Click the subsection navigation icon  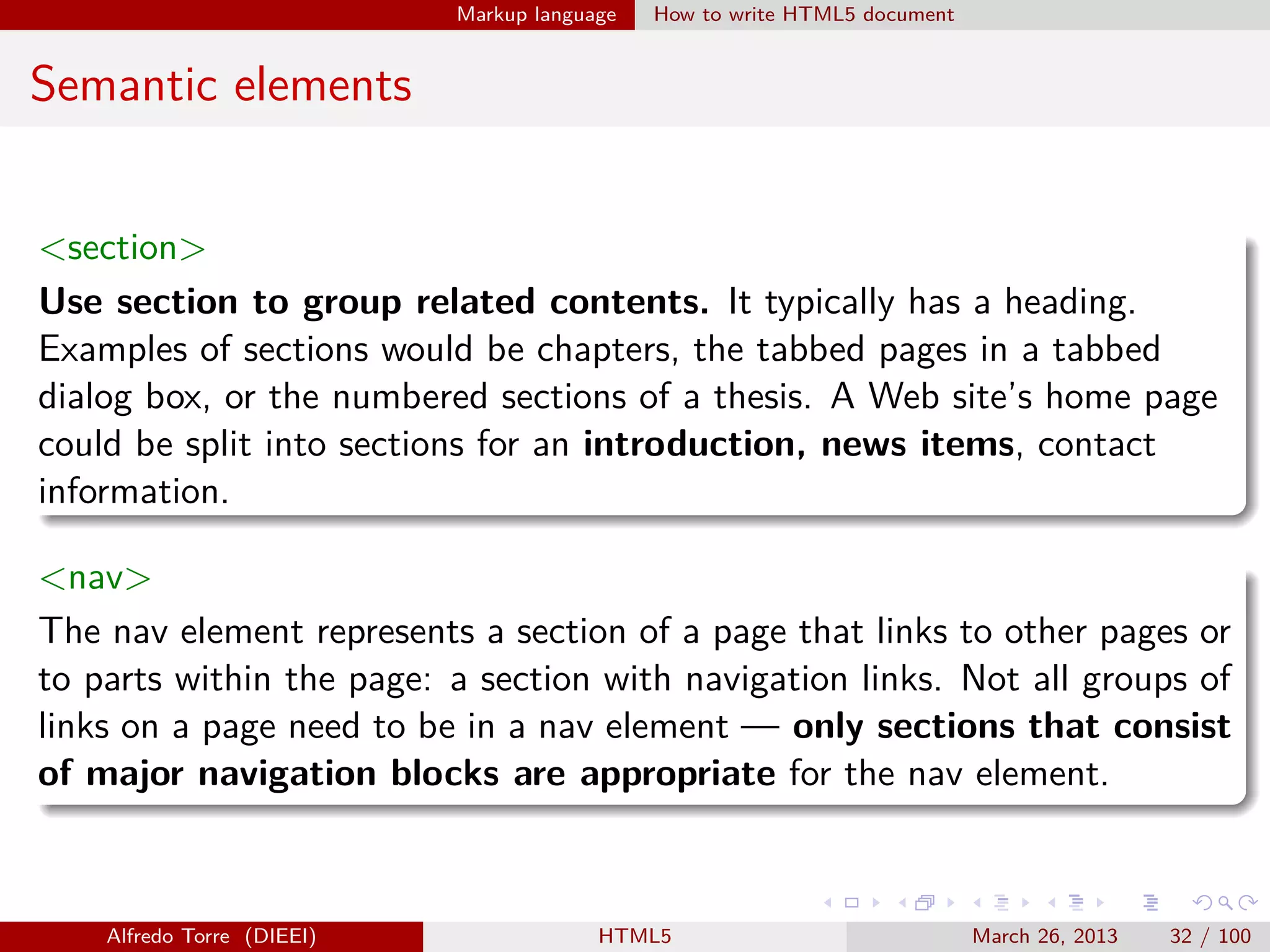pyautogui.click(x=1001, y=903)
